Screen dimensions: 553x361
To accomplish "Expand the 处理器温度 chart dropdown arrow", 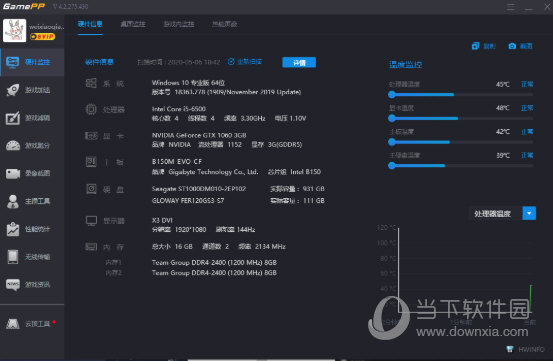I will point(529,213).
